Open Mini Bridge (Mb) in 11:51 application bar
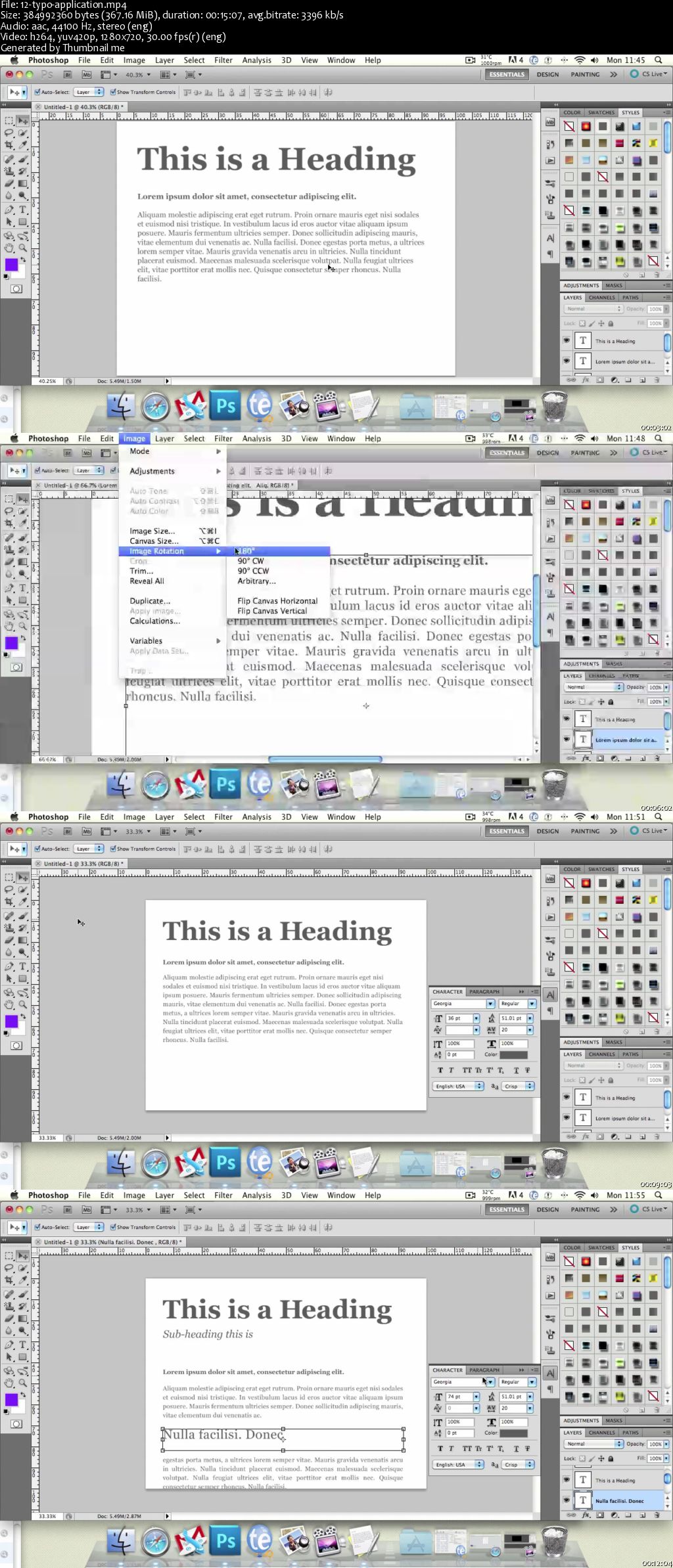Screen dimensions: 673x1568 86,832
